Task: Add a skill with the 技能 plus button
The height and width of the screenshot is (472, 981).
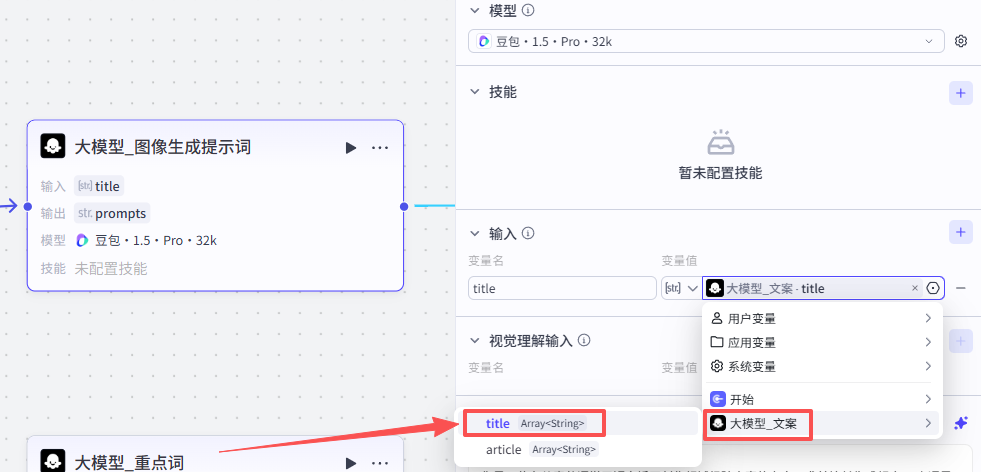Action: pyautogui.click(x=960, y=92)
